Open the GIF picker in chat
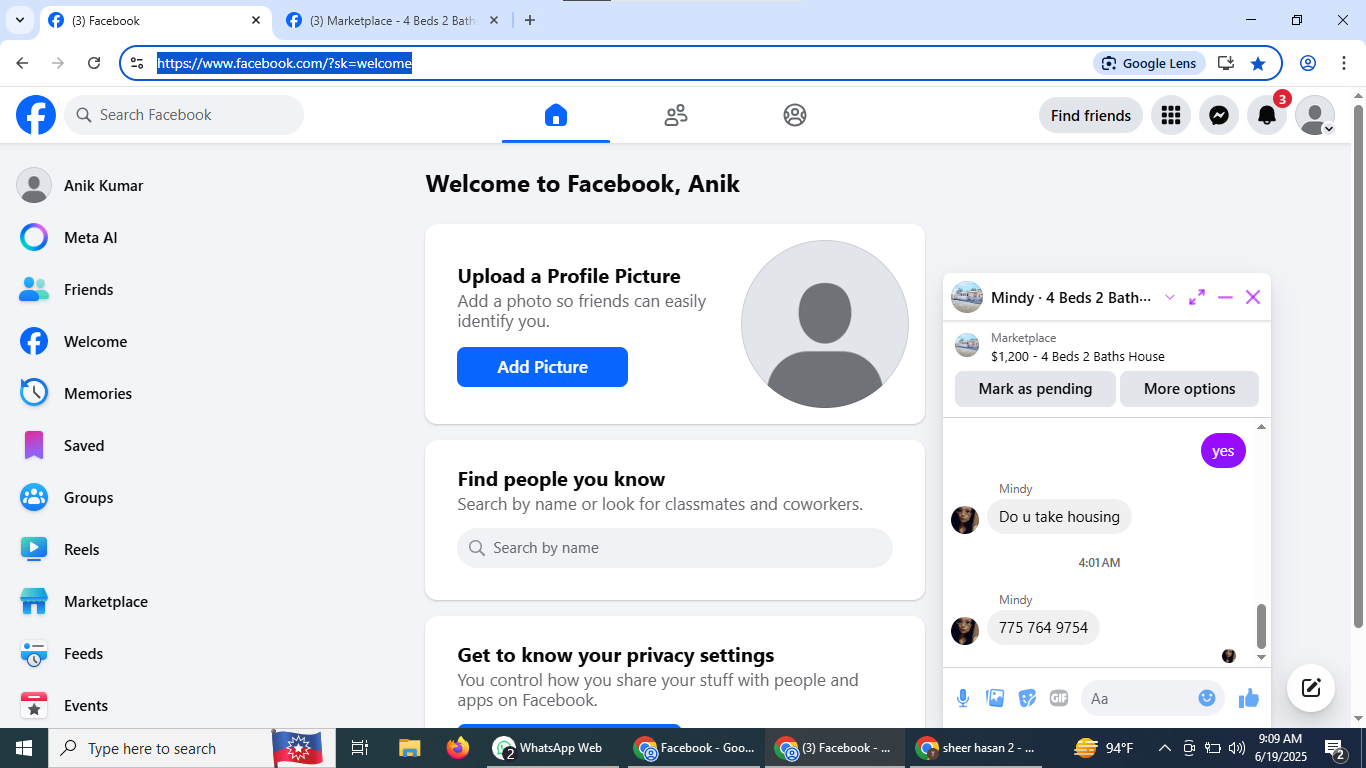Screen dimensions: 1366x768 coord(1059,698)
